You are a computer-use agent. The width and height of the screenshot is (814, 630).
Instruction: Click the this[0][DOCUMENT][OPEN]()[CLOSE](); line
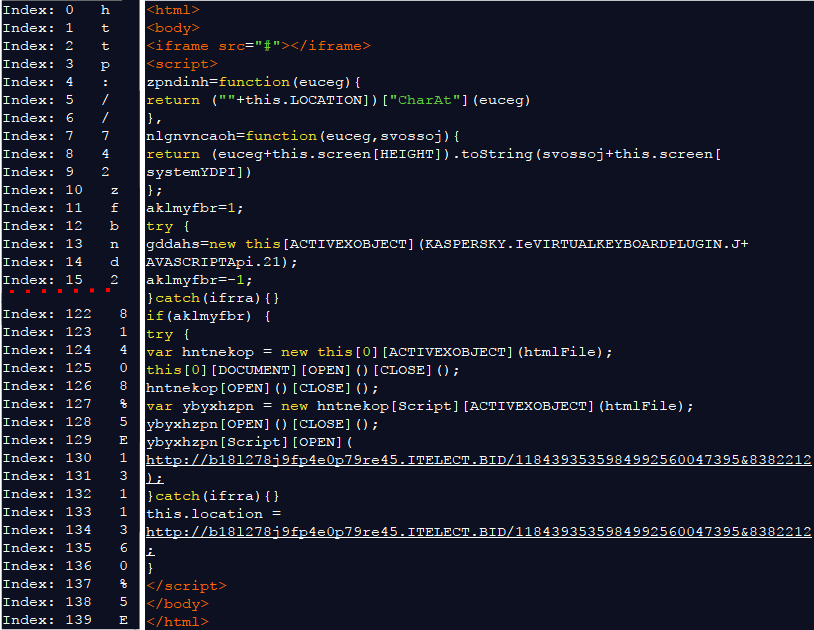click(x=303, y=371)
